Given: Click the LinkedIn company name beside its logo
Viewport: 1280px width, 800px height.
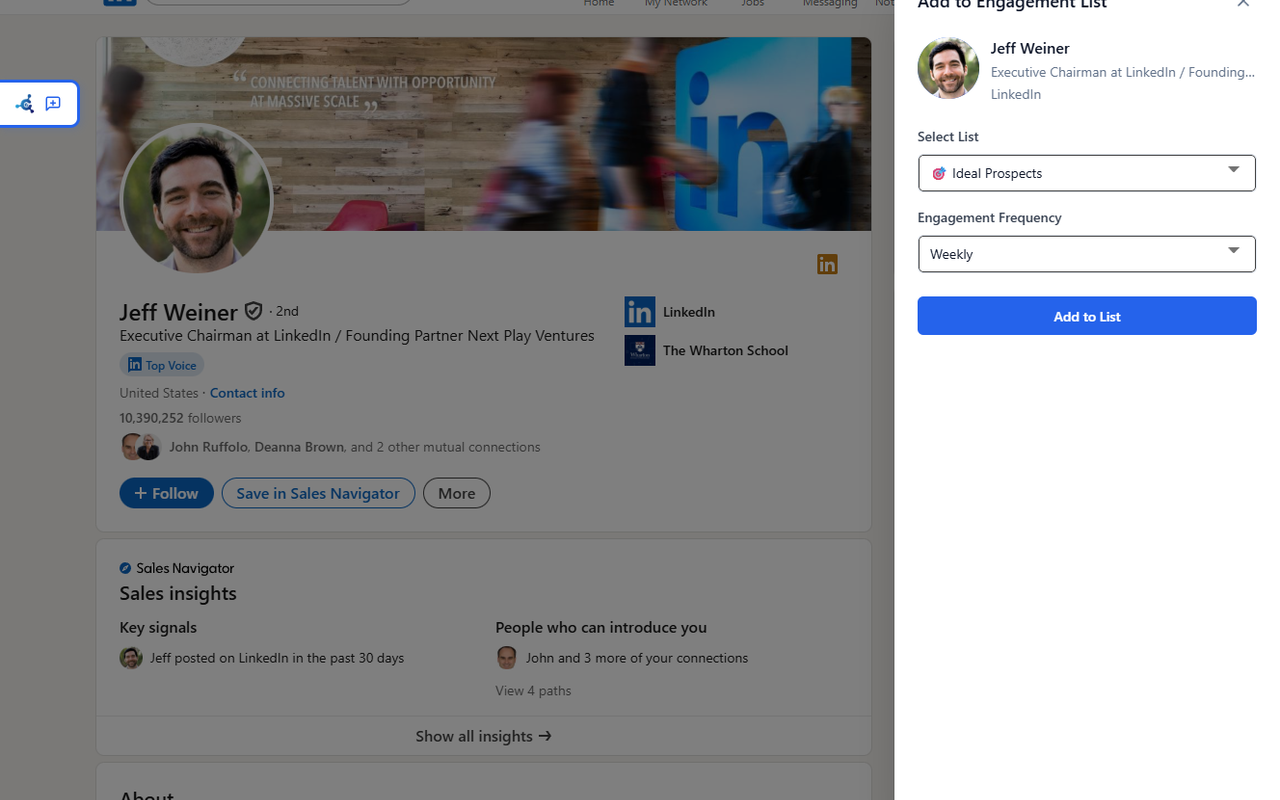Looking at the screenshot, I should (689, 312).
